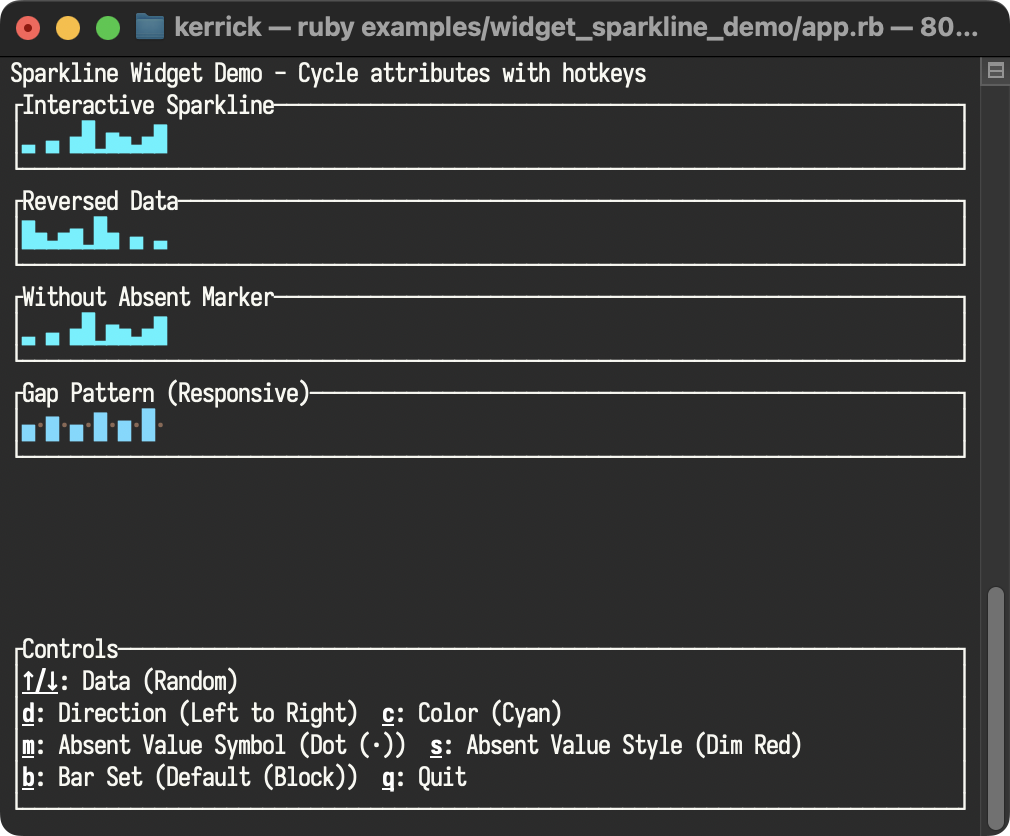1010x836 pixels.
Task: Click the Gap Pattern sparkline bars
Action: click(92, 425)
